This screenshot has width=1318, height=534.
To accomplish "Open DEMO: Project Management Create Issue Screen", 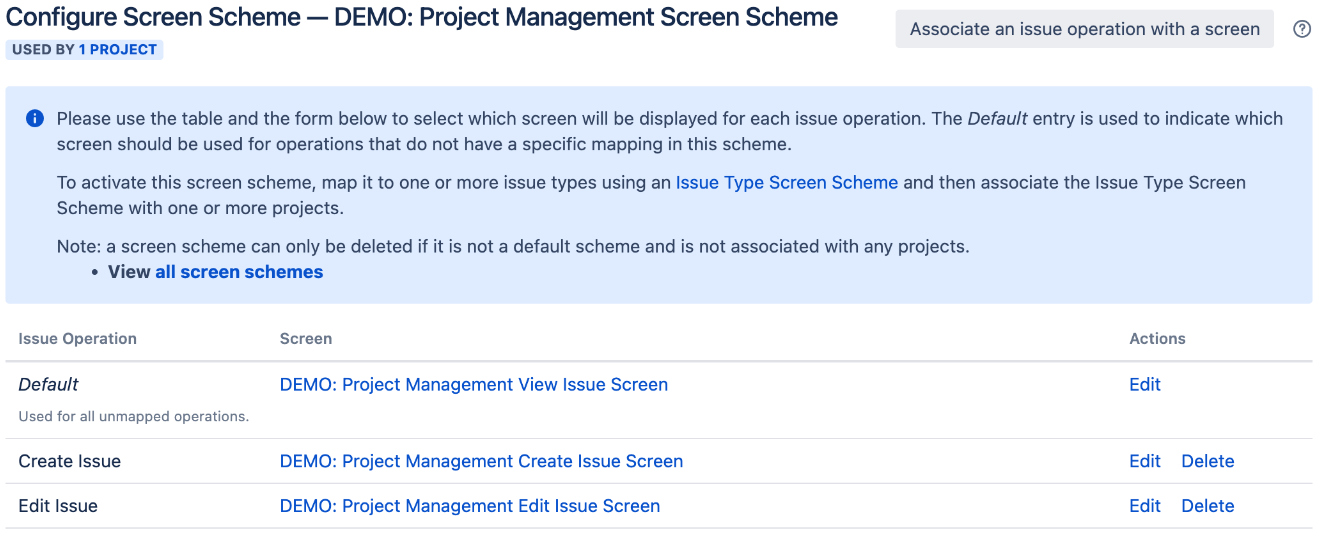I will coord(481,461).
